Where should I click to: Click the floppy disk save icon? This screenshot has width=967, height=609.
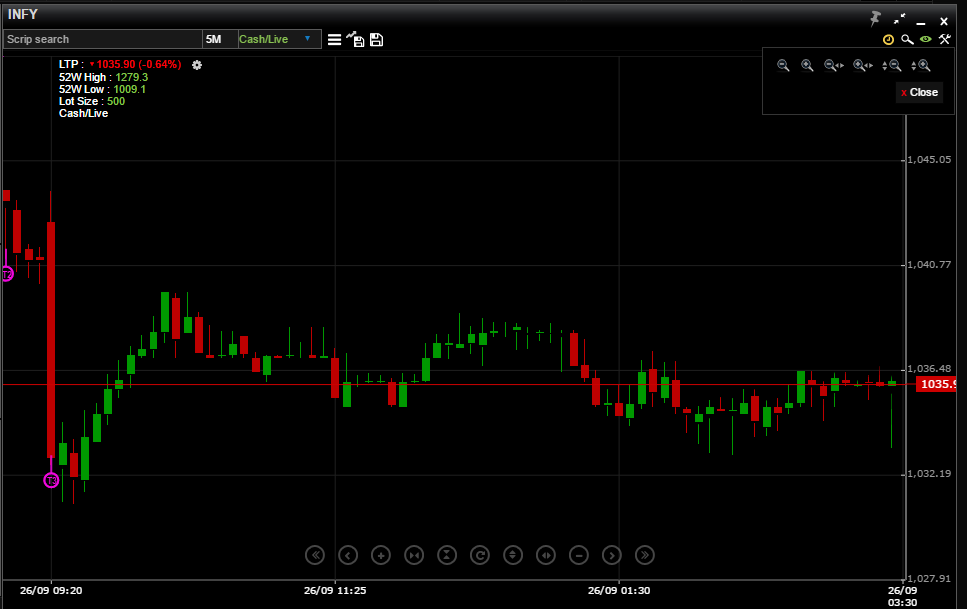click(376, 39)
